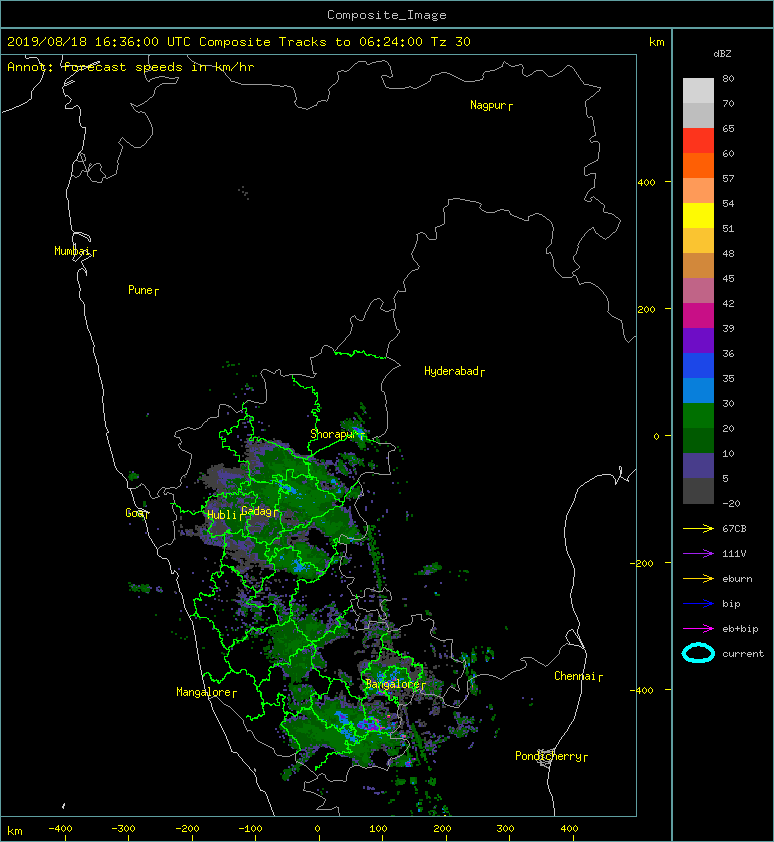Click the Composite_Image title text

[387, 15]
